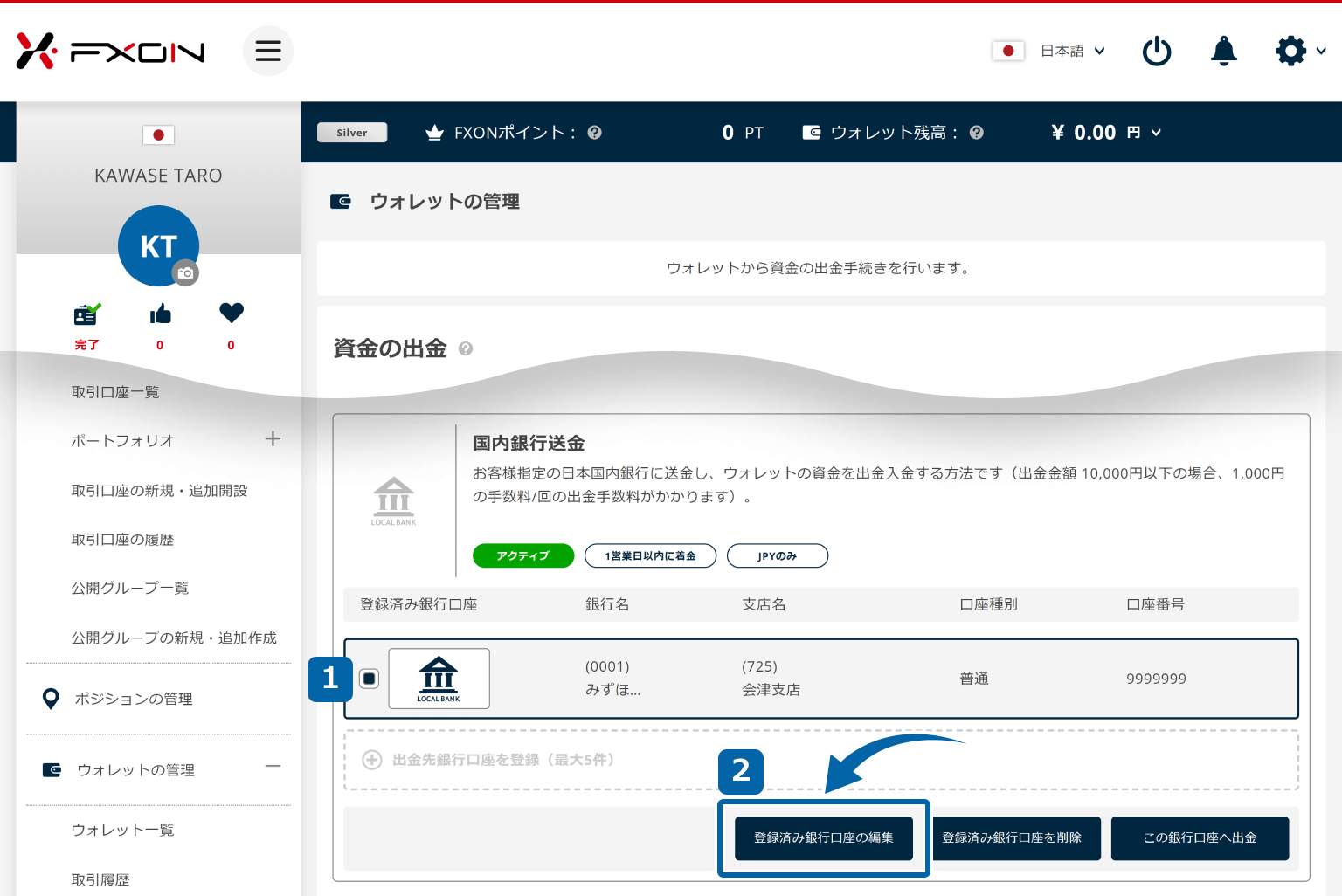Screen dimensions: 1342x896
Task: Open 取引履歴 submenu item
Action: [x=100, y=879]
